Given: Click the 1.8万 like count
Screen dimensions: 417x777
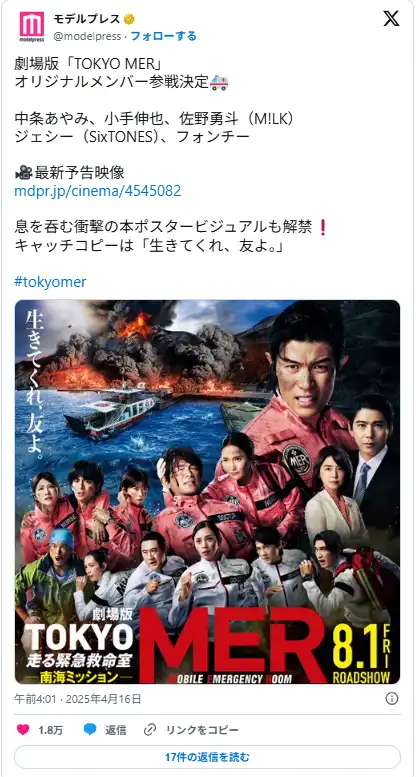Looking at the screenshot, I should (x=51, y=730).
